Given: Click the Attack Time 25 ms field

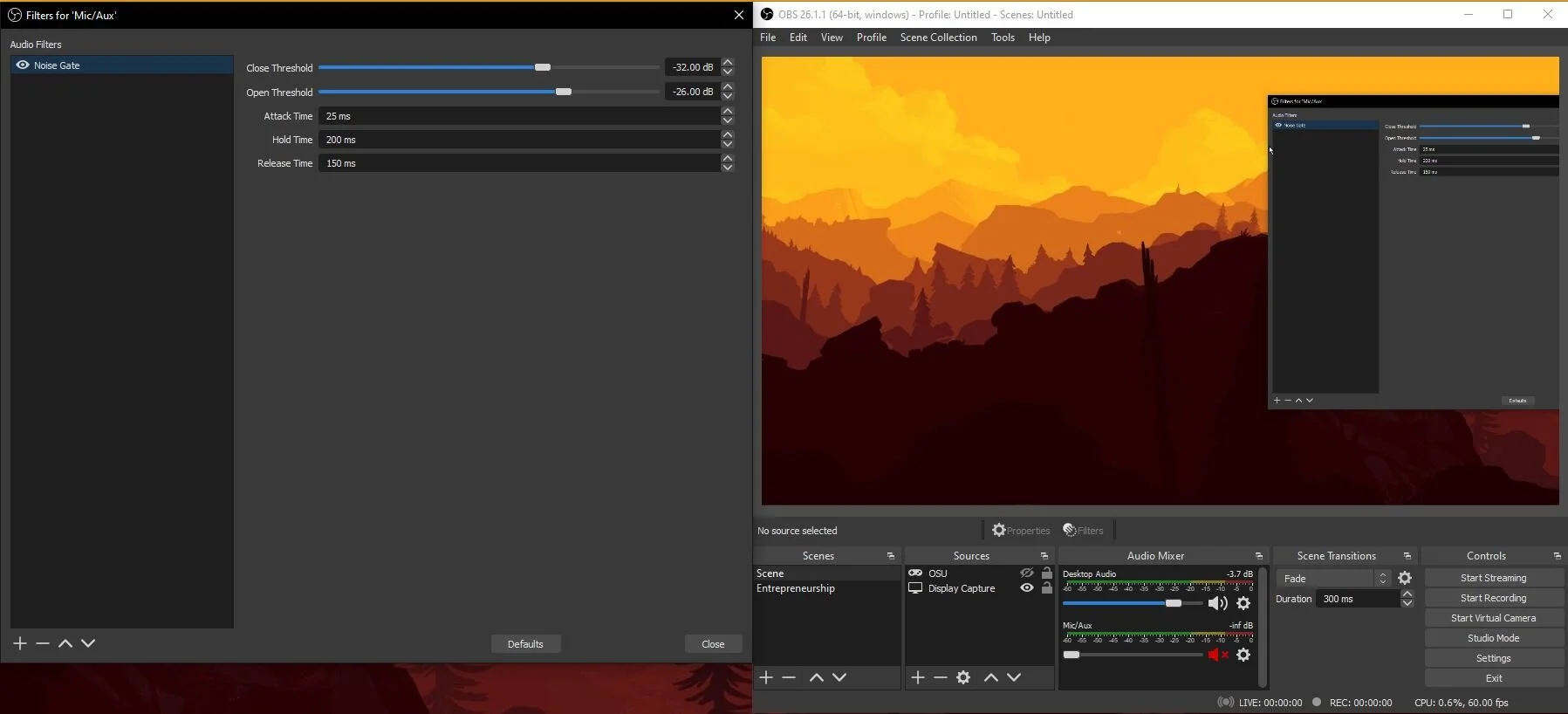Looking at the screenshot, I should tap(519, 116).
